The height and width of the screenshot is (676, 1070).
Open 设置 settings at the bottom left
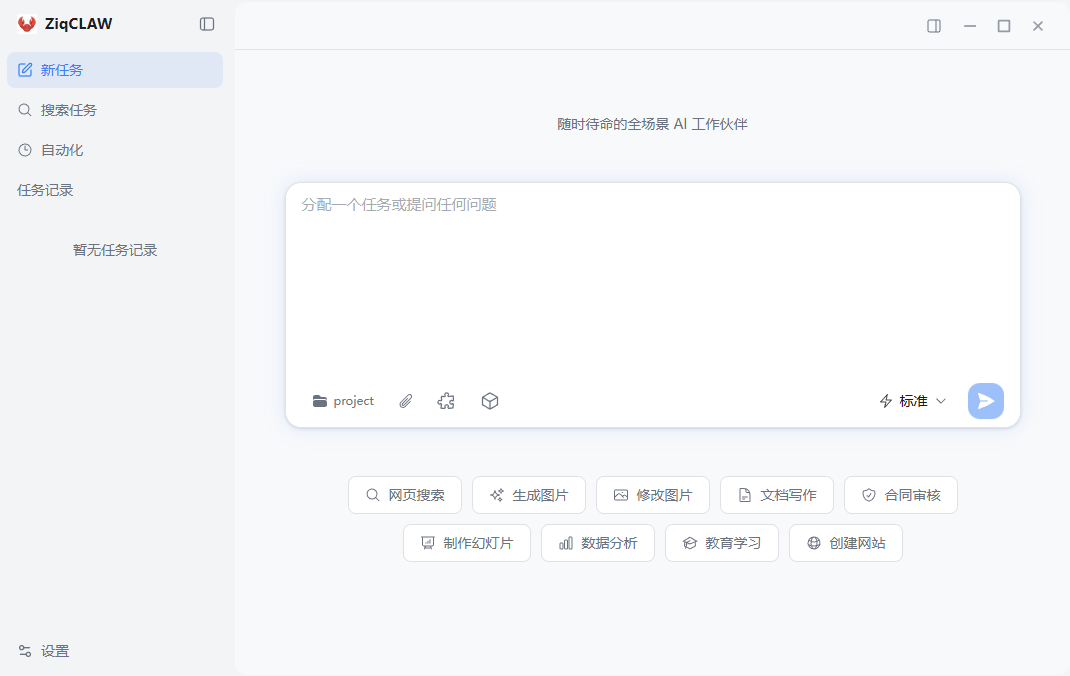point(43,650)
